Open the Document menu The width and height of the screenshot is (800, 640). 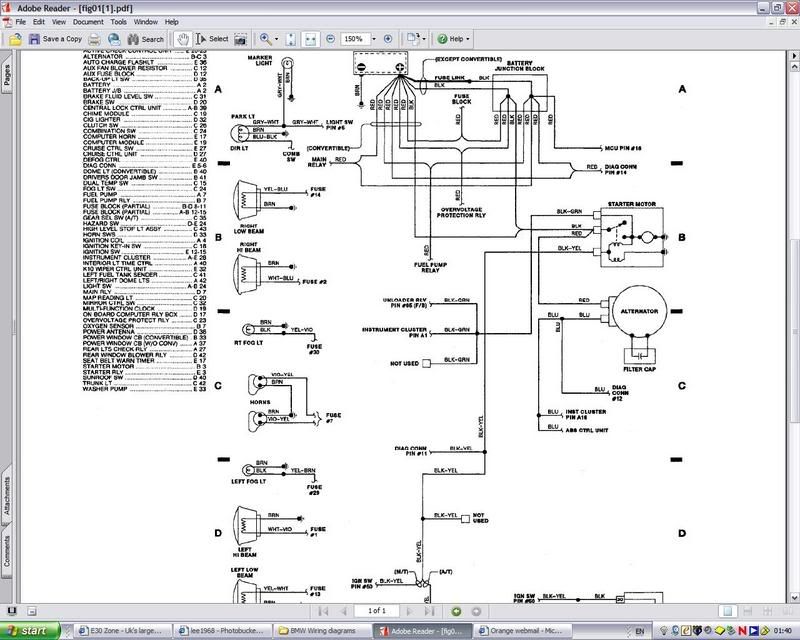[x=86, y=21]
